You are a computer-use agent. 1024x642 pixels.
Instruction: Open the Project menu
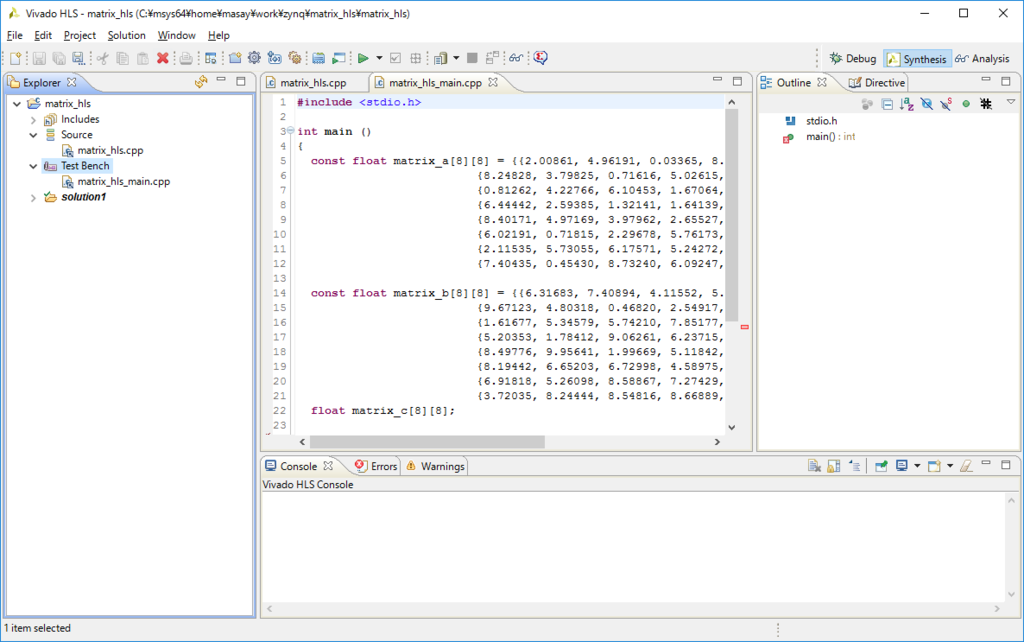(80, 35)
